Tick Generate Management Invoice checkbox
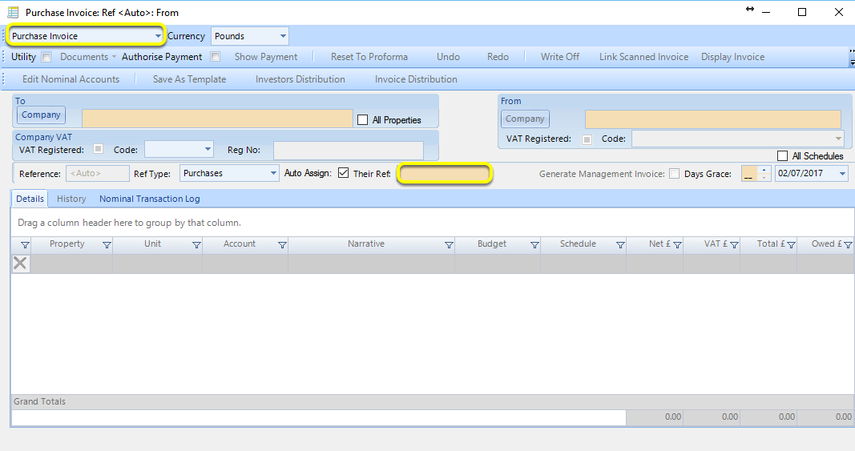The image size is (855, 451). [675, 173]
